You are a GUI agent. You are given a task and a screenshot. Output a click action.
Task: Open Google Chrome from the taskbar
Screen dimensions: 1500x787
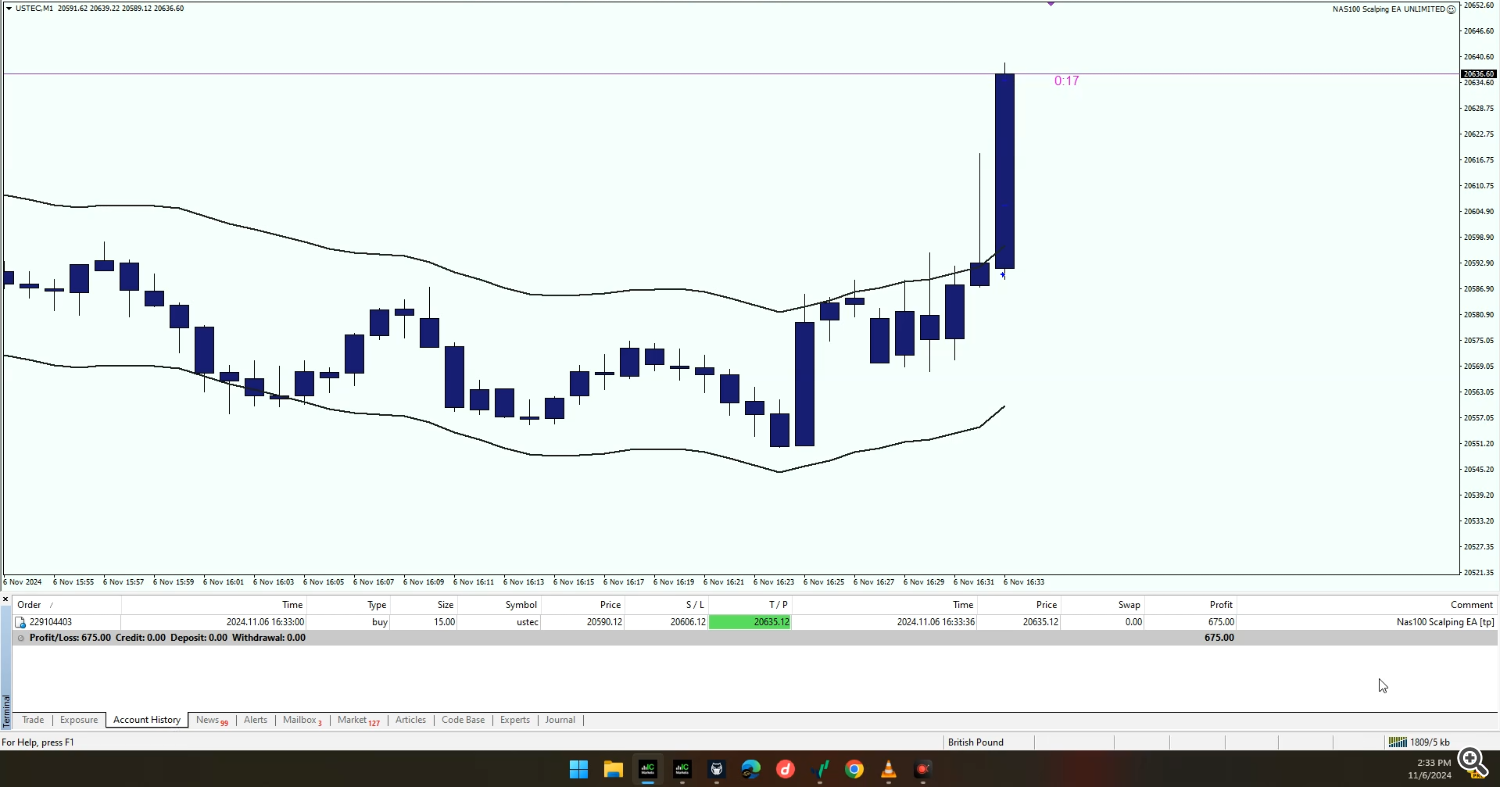854,769
